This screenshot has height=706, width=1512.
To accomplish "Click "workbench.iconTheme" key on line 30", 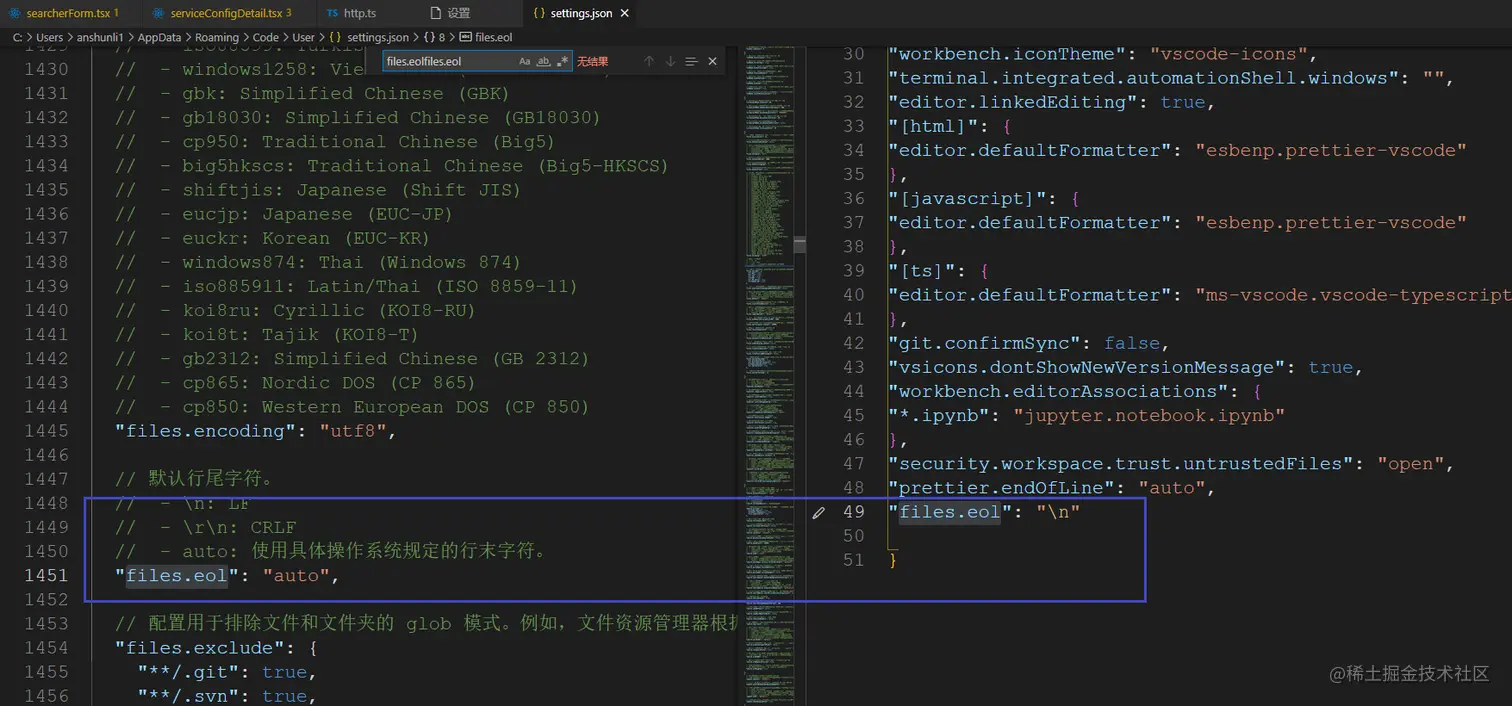I will (1007, 54).
